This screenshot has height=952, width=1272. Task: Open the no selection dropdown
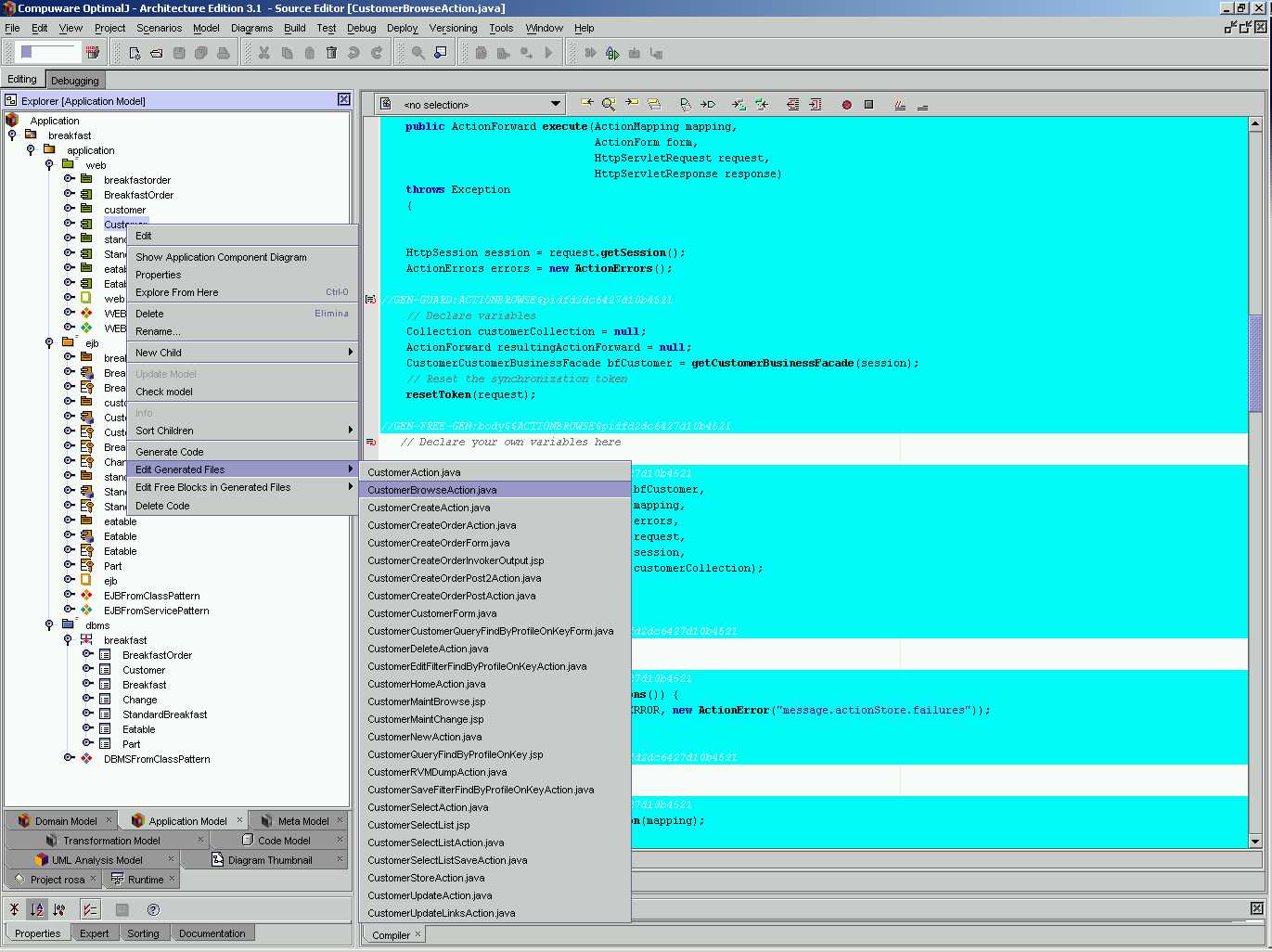point(555,104)
